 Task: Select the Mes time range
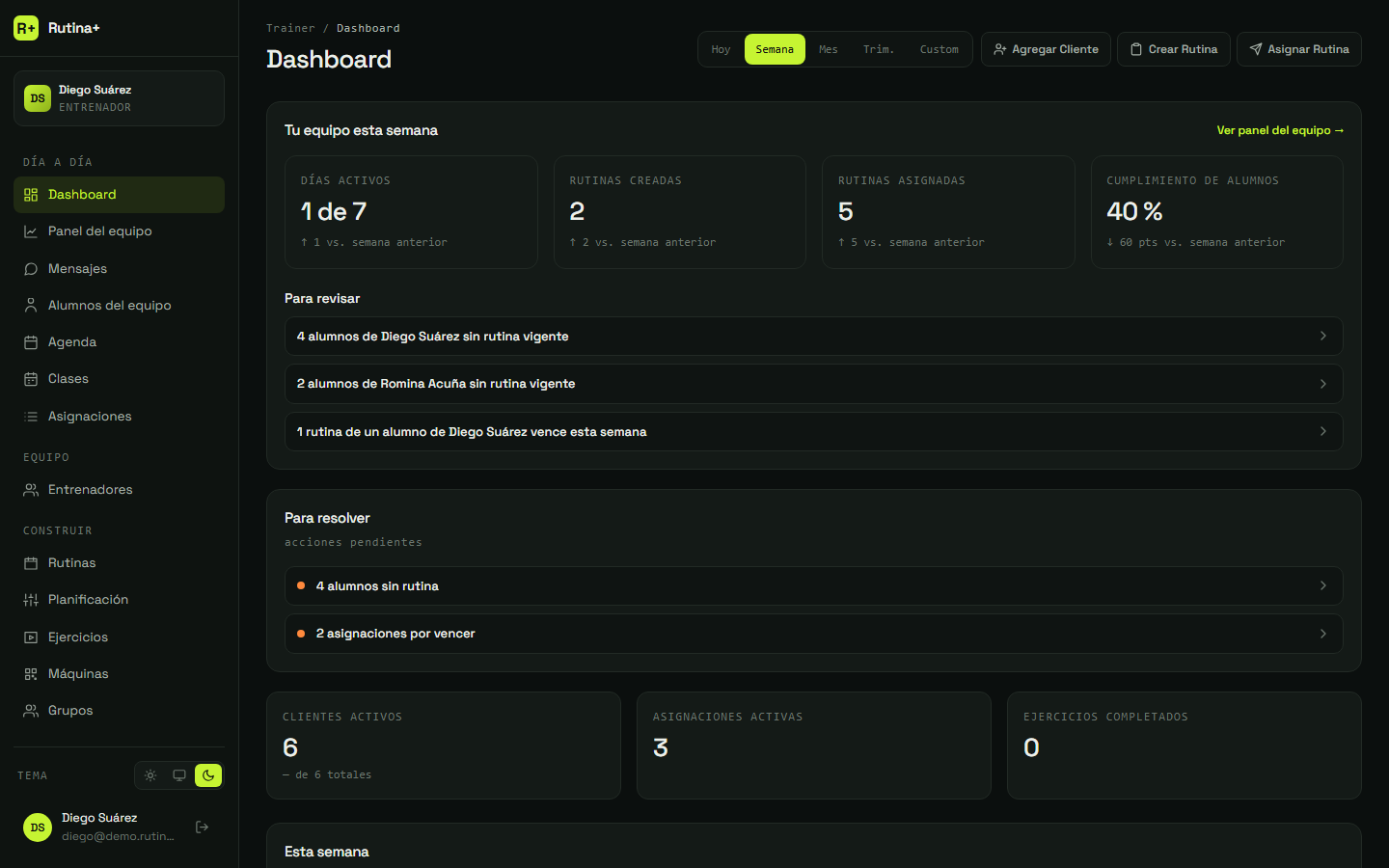(829, 49)
